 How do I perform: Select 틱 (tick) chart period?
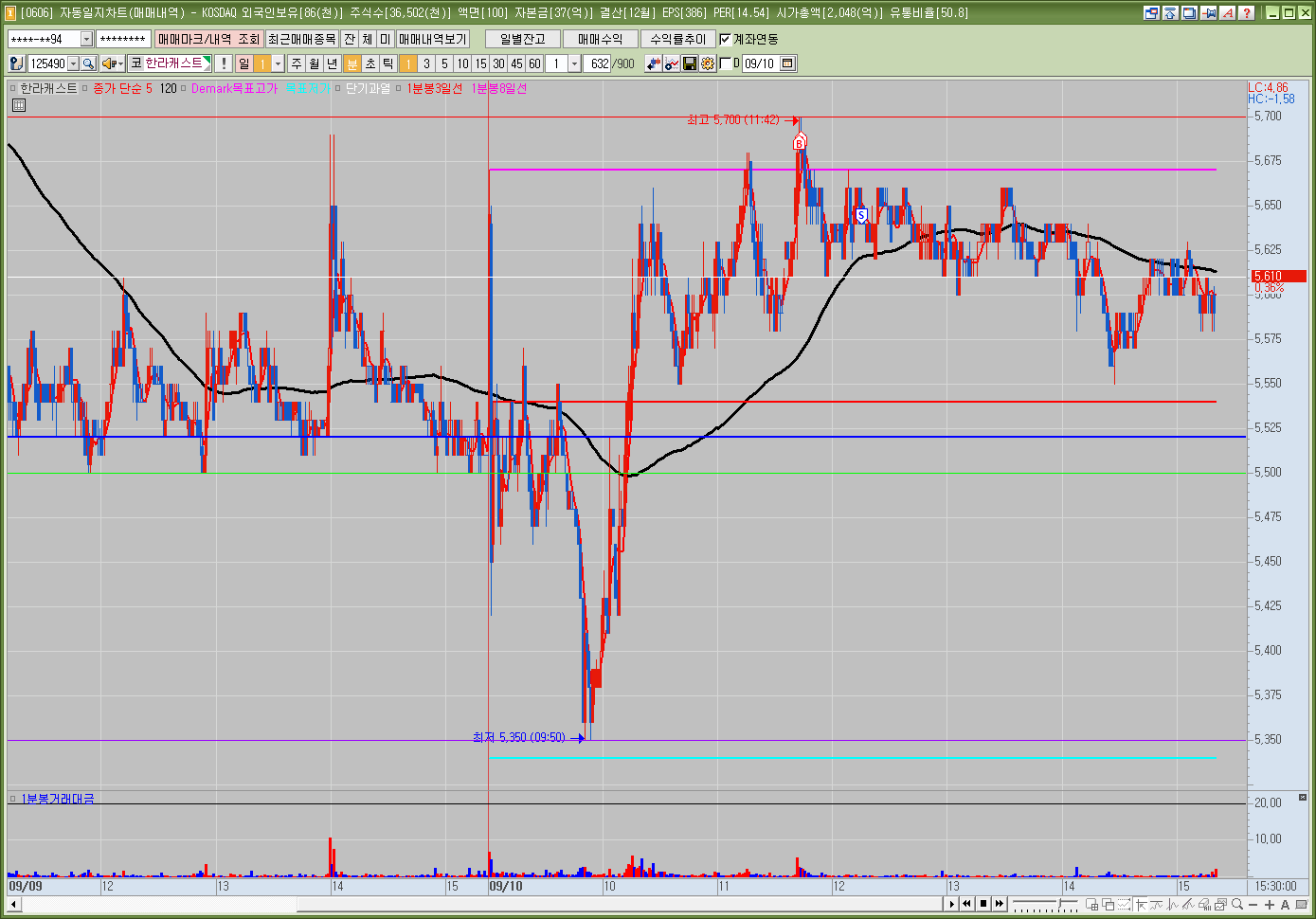(x=388, y=63)
